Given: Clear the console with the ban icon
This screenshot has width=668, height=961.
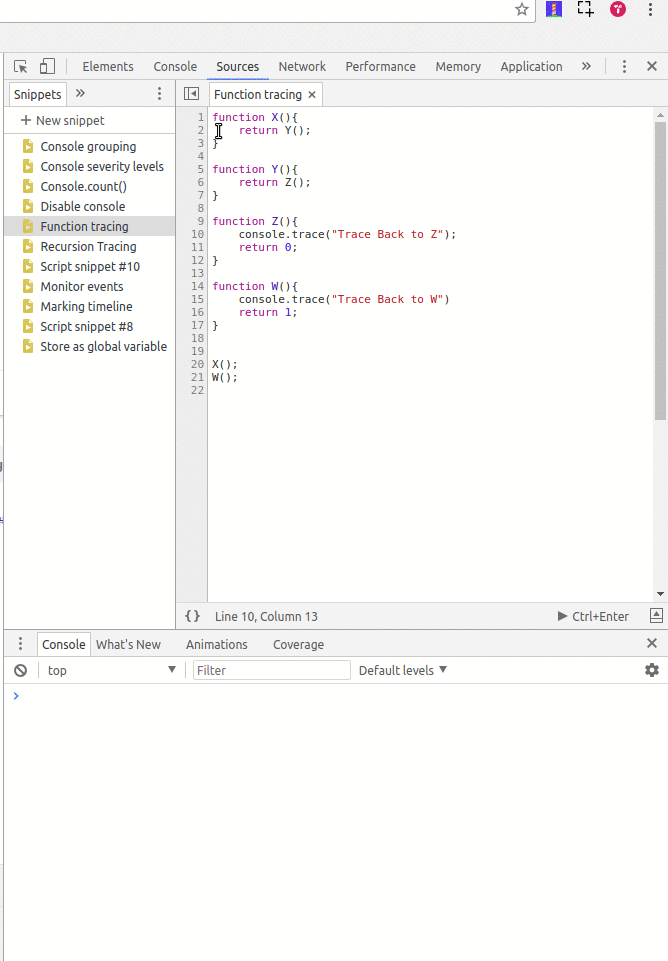Looking at the screenshot, I should click(x=20, y=670).
